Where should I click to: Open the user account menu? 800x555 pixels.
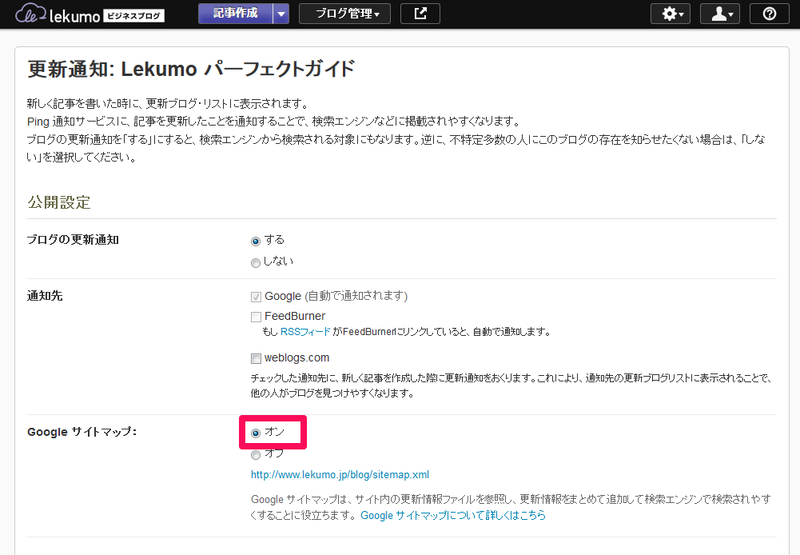click(x=720, y=14)
